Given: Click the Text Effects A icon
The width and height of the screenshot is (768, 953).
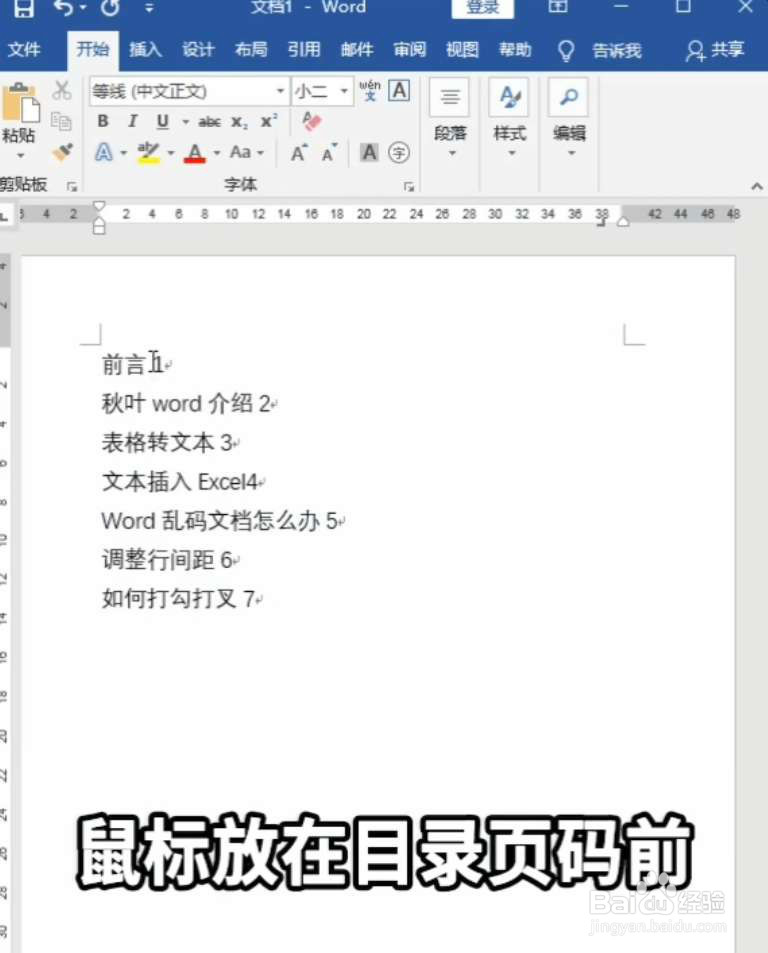Looking at the screenshot, I should [x=104, y=152].
